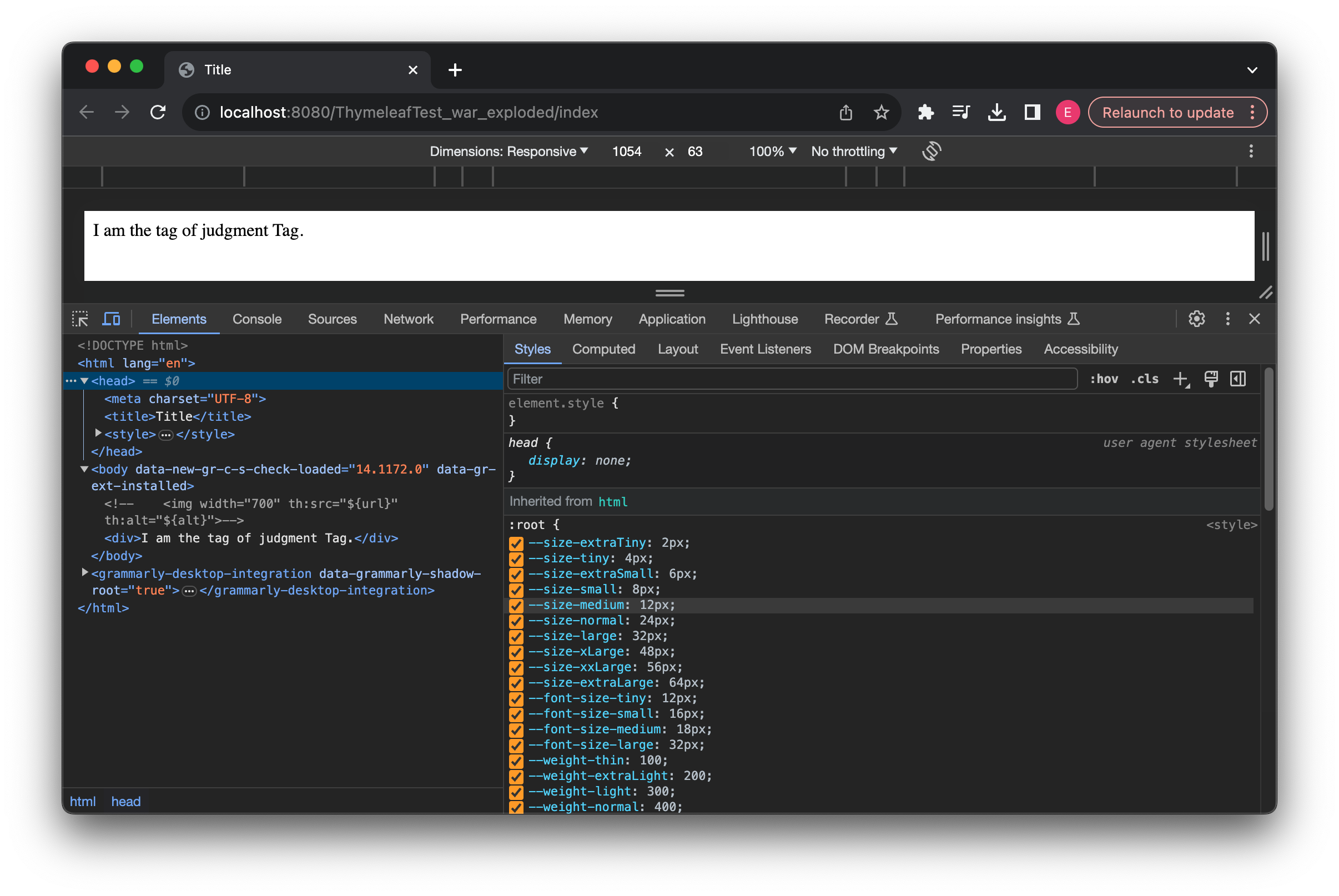Click the Filter styles input field

pyautogui.click(x=793, y=378)
